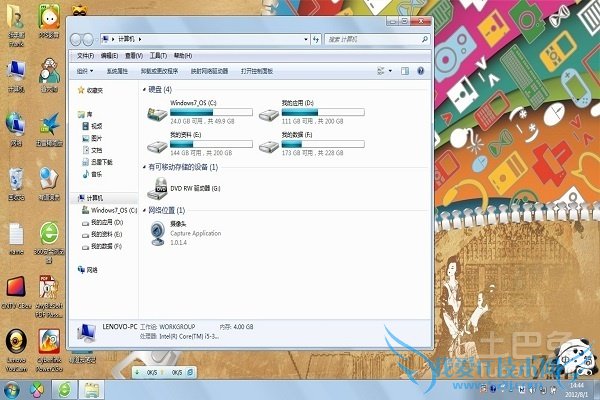The image size is (600, 400).
Task: Open the 工具(T) menu
Action: (x=158, y=56)
